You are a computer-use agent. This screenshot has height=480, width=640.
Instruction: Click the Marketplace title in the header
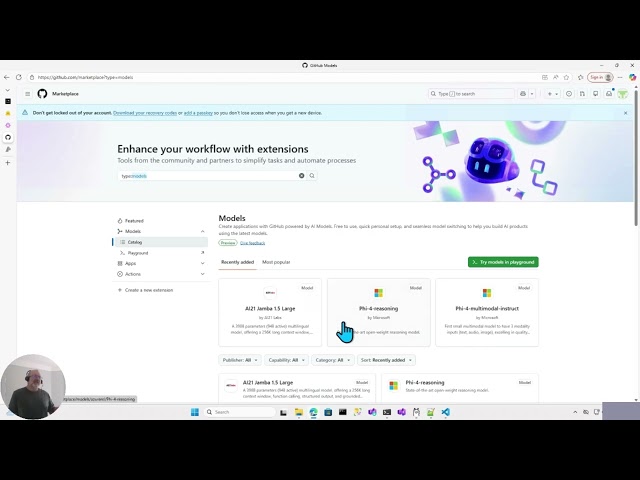(x=65, y=94)
